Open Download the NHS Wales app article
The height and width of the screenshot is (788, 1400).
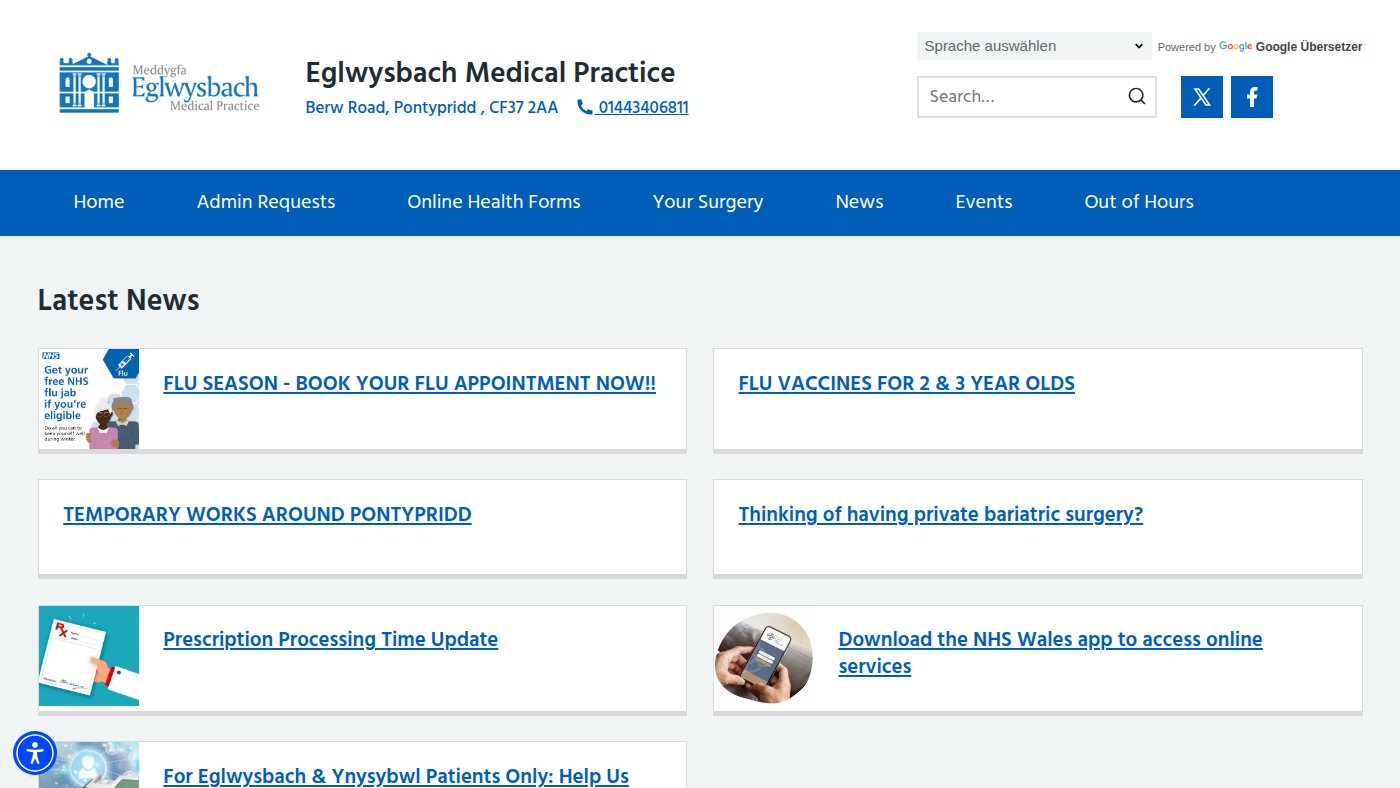1050,652
